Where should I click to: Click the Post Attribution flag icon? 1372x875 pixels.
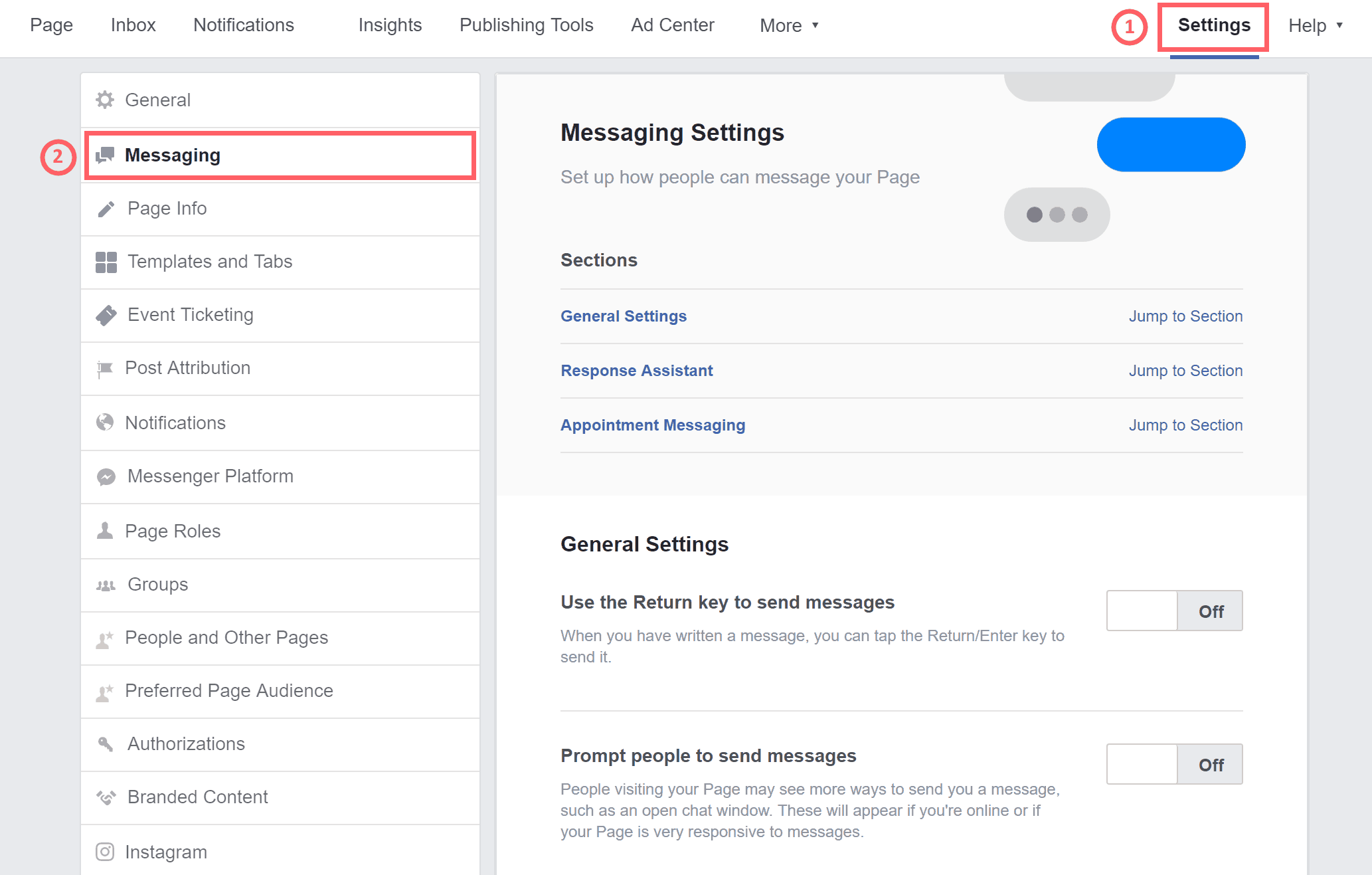point(106,368)
